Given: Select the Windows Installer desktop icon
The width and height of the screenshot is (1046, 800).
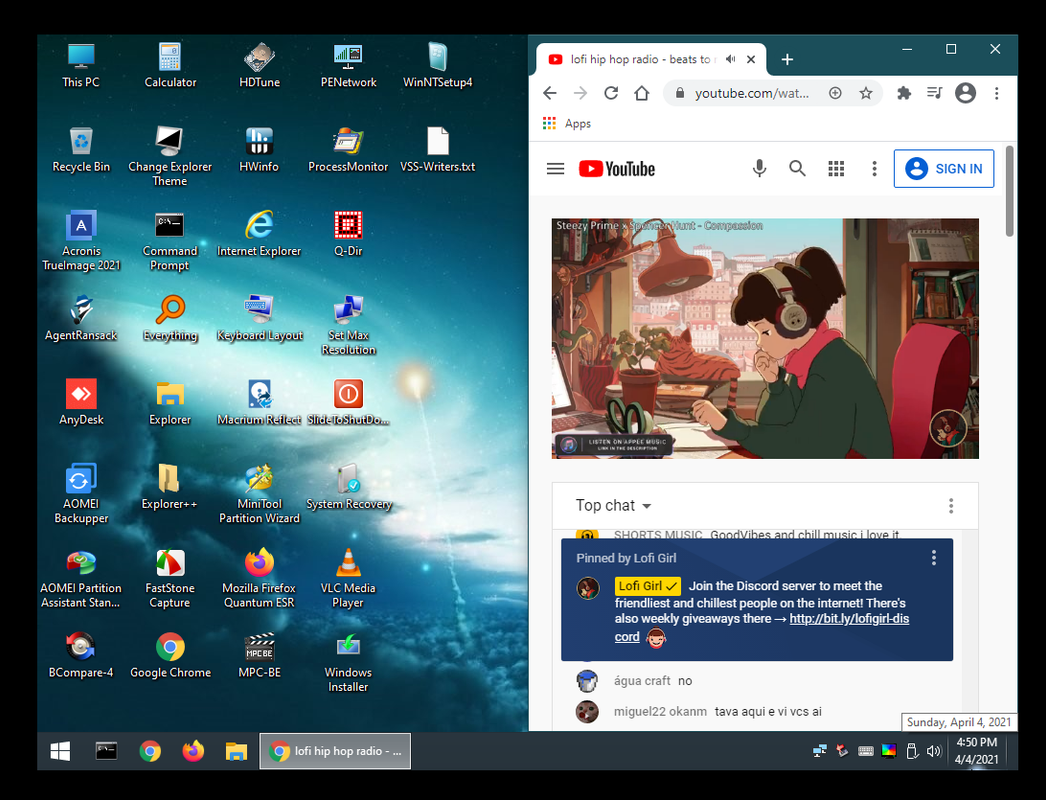Looking at the screenshot, I should coord(348,662).
